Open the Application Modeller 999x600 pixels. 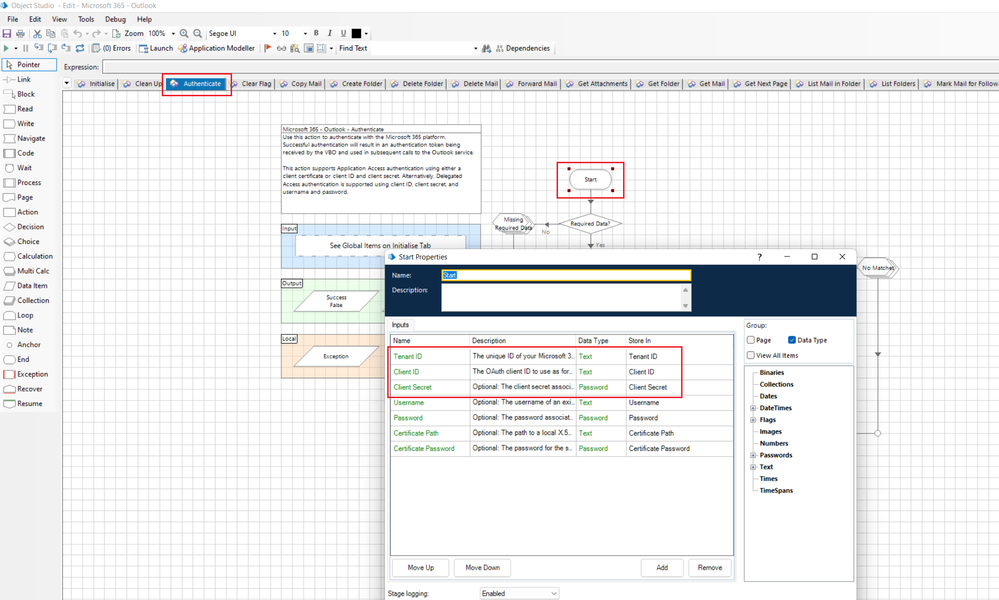click(220, 48)
